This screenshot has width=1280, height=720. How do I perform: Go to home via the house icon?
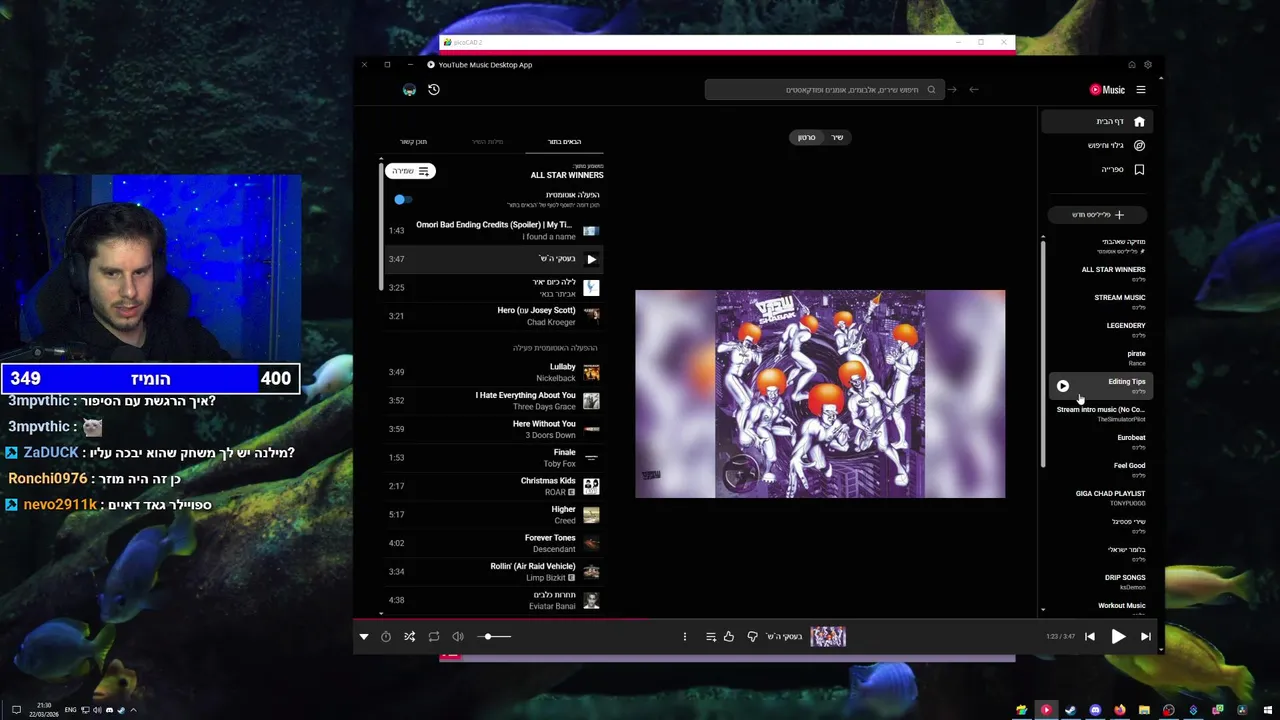(1139, 121)
